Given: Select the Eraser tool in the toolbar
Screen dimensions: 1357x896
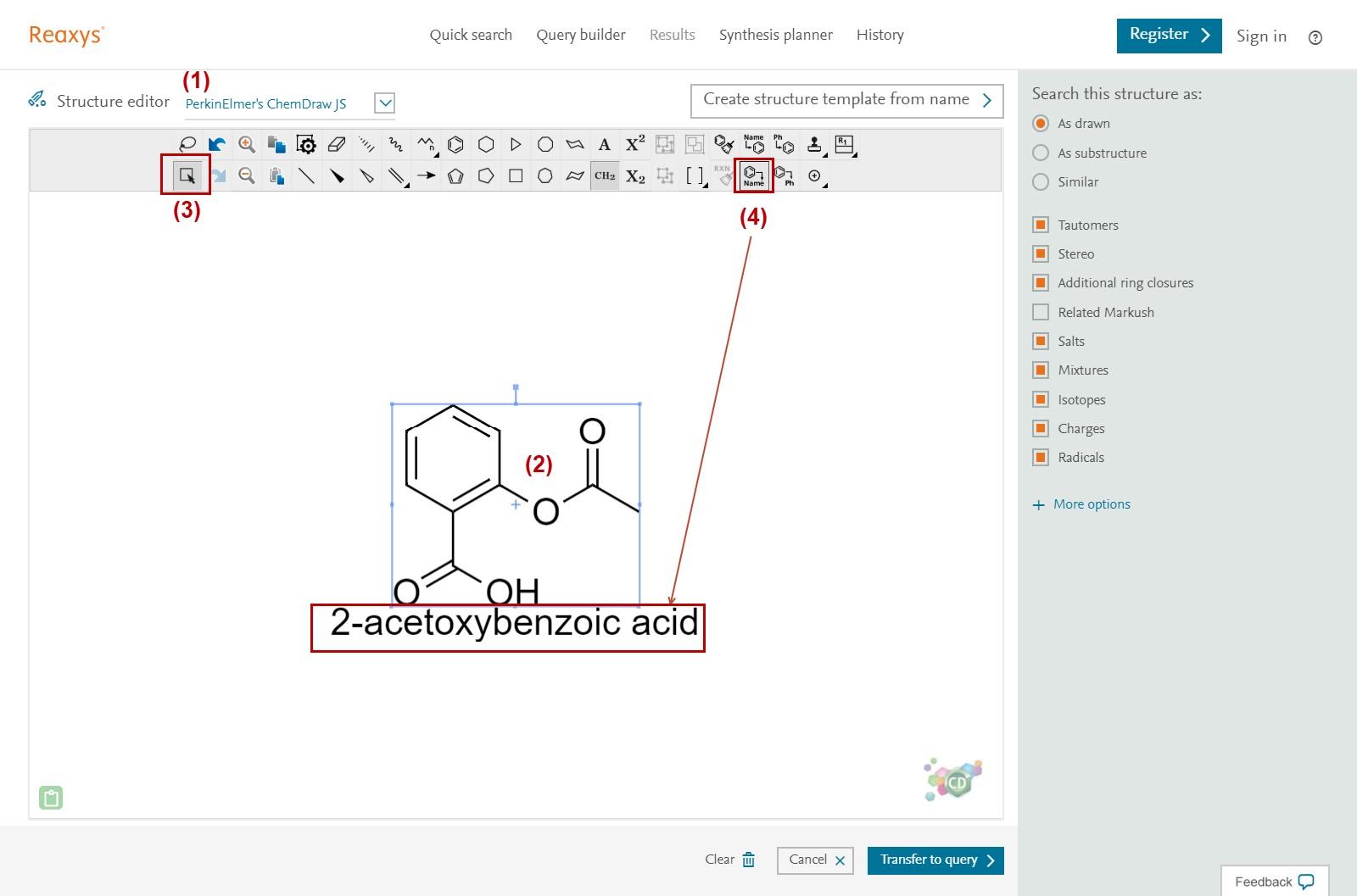Looking at the screenshot, I should (x=337, y=144).
